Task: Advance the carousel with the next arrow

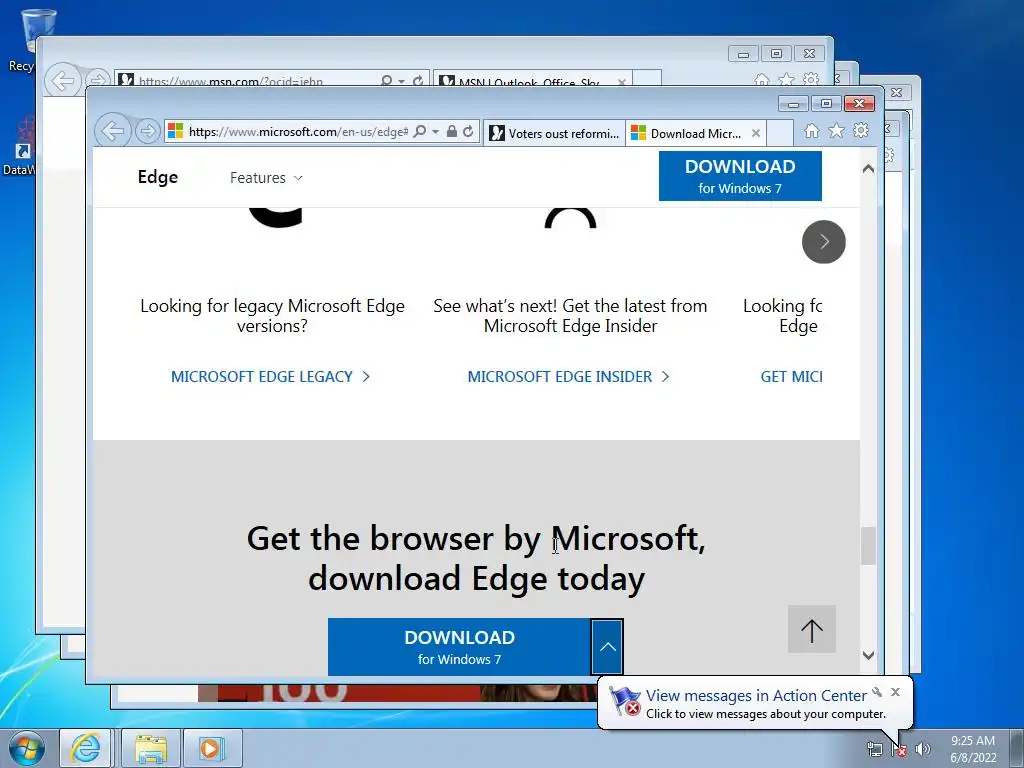Action: (x=824, y=242)
